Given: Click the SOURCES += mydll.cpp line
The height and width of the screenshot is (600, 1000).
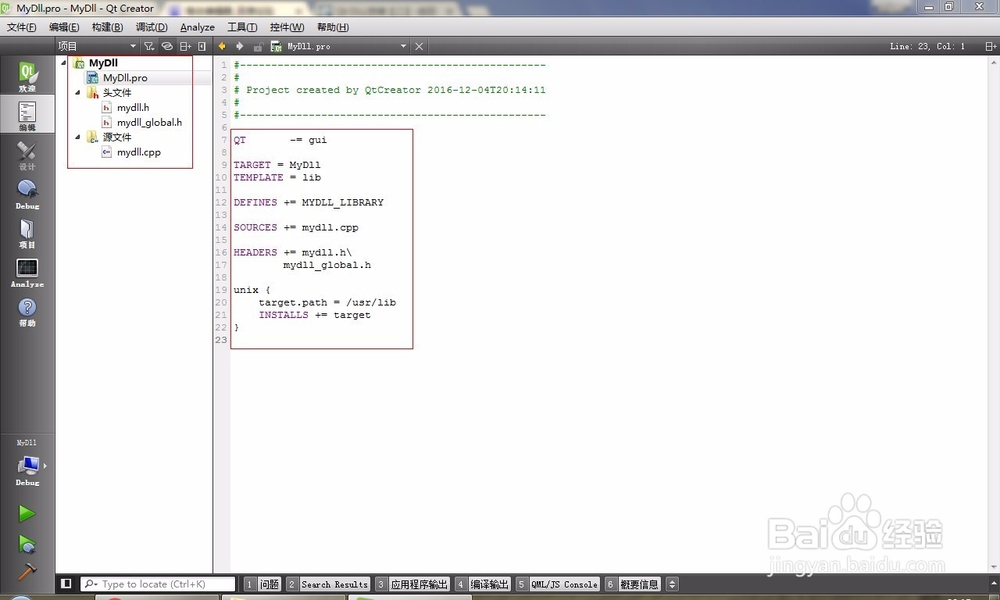Looking at the screenshot, I should (295, 228).
